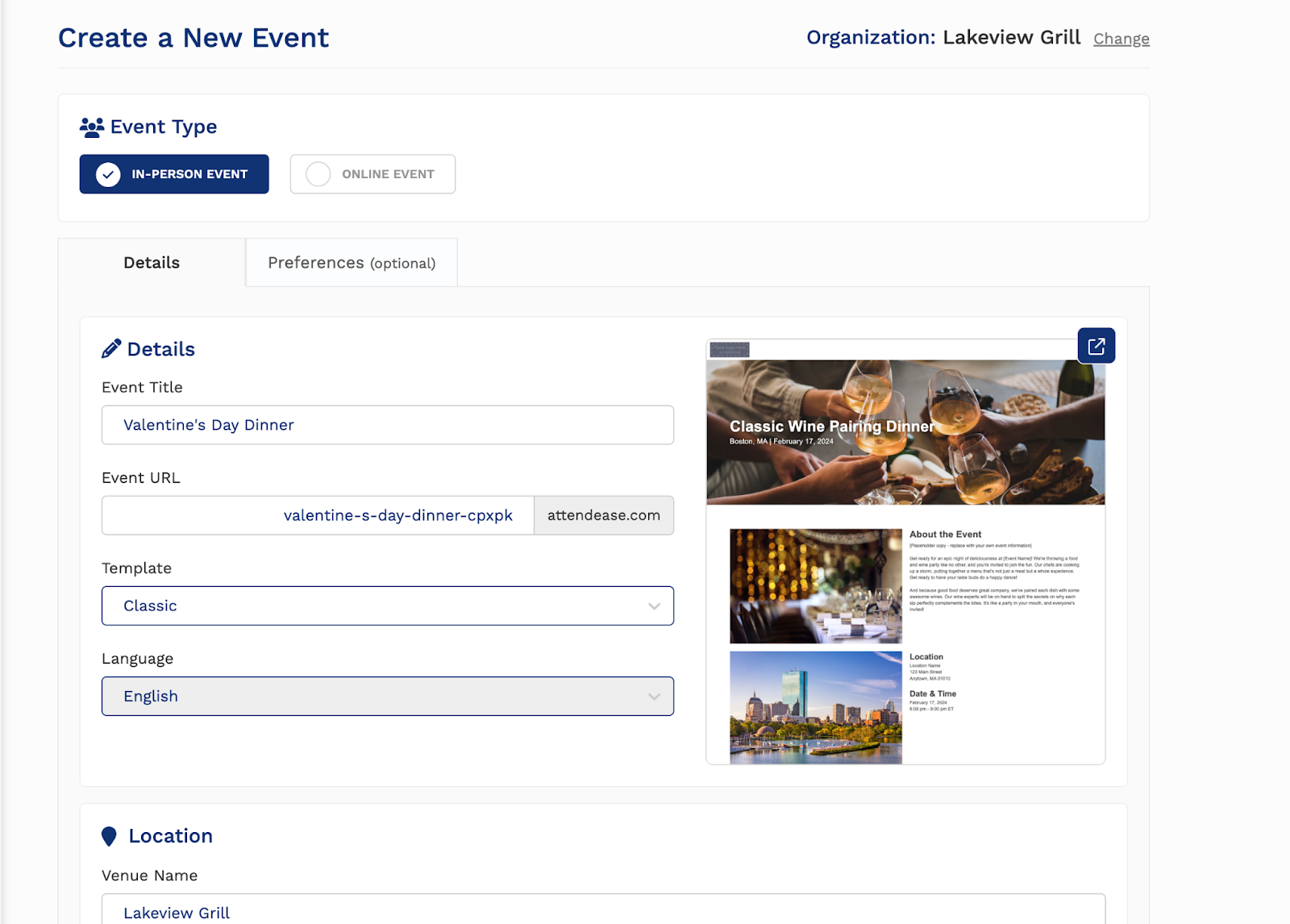Click the Change organization link
The image size is (1290, 924).
point(1121,38)
